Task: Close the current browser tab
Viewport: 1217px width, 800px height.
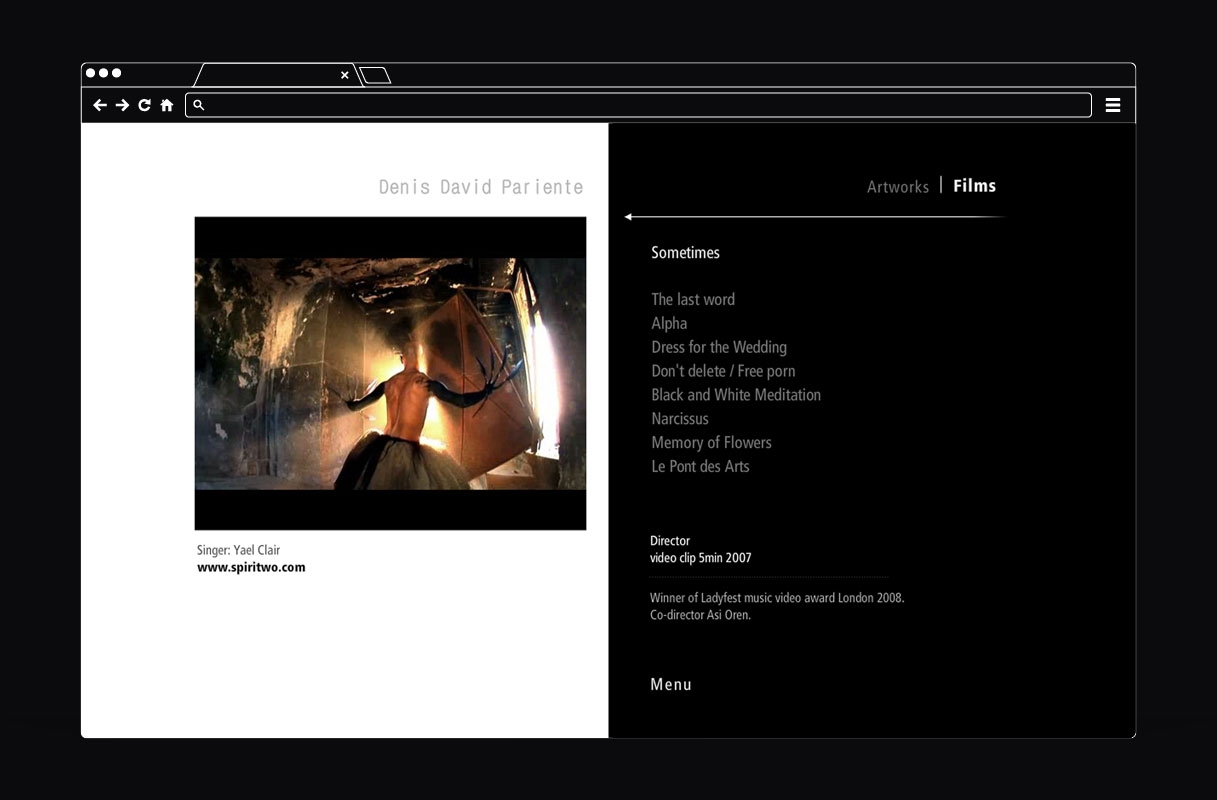Action: pyautogui.click(x=345, y=75)
